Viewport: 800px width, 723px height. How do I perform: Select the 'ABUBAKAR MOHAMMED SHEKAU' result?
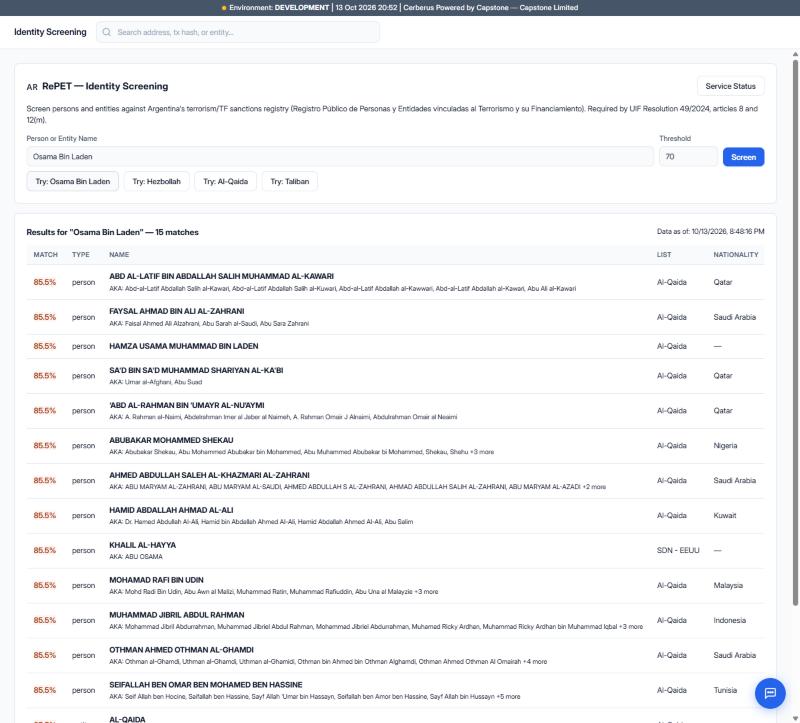[395, 445]
